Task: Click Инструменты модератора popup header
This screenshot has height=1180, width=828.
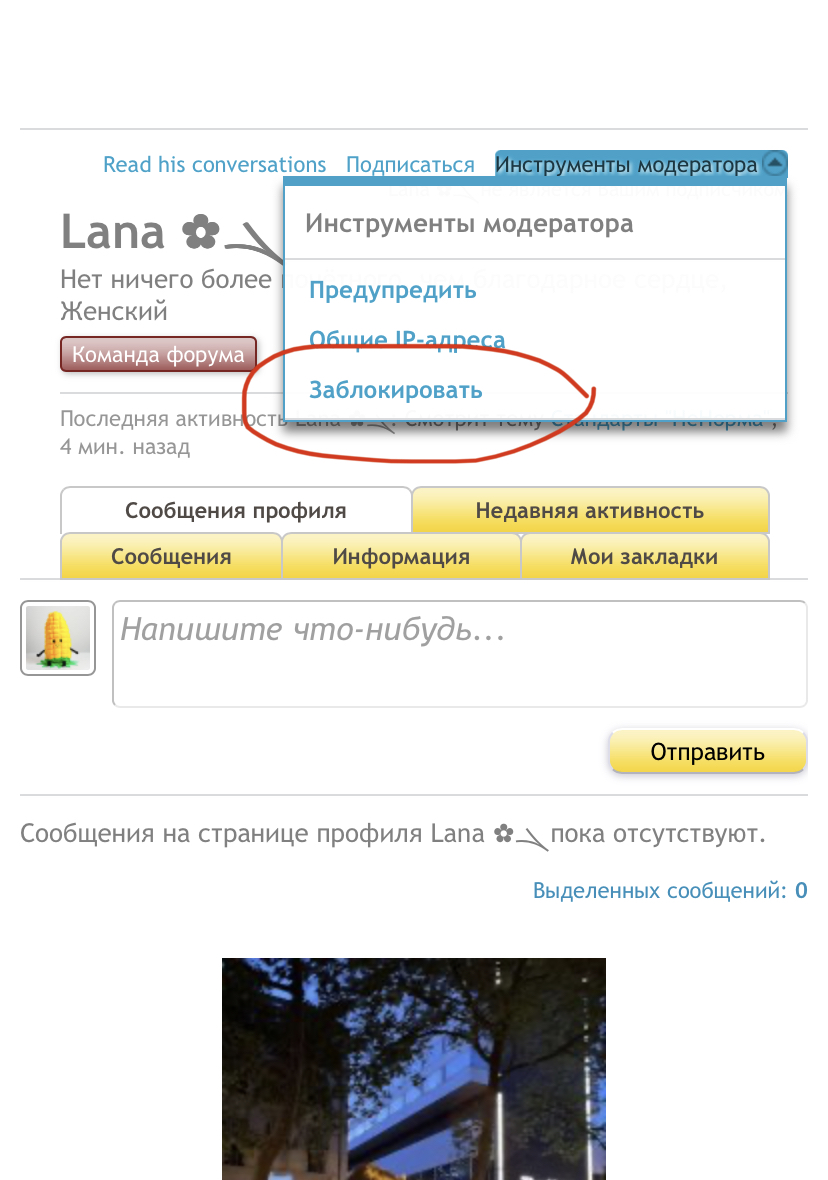Action: (x=469, y=224)
